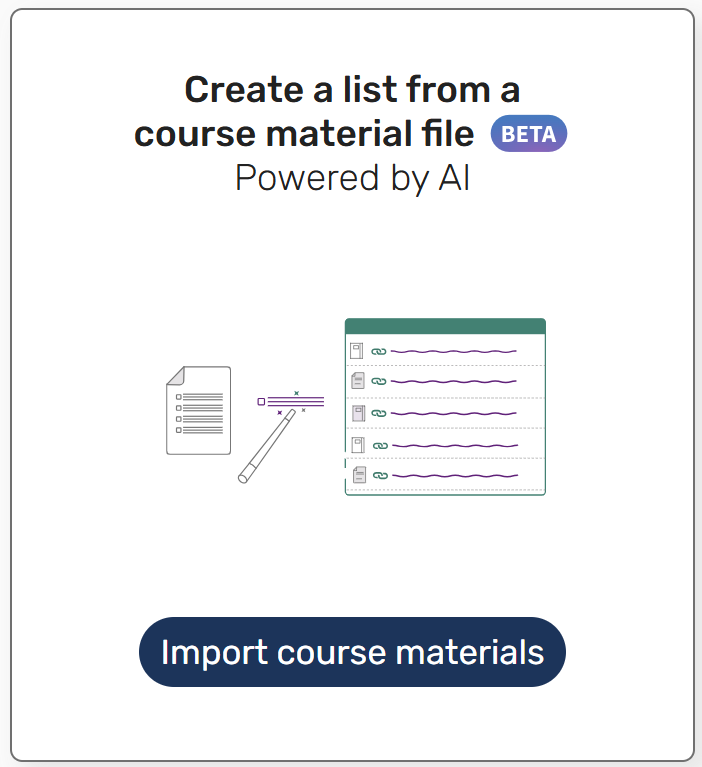702x767 pixels.
Task: Click the purple wavy line in the fifth row
Action: click(455, 476)
